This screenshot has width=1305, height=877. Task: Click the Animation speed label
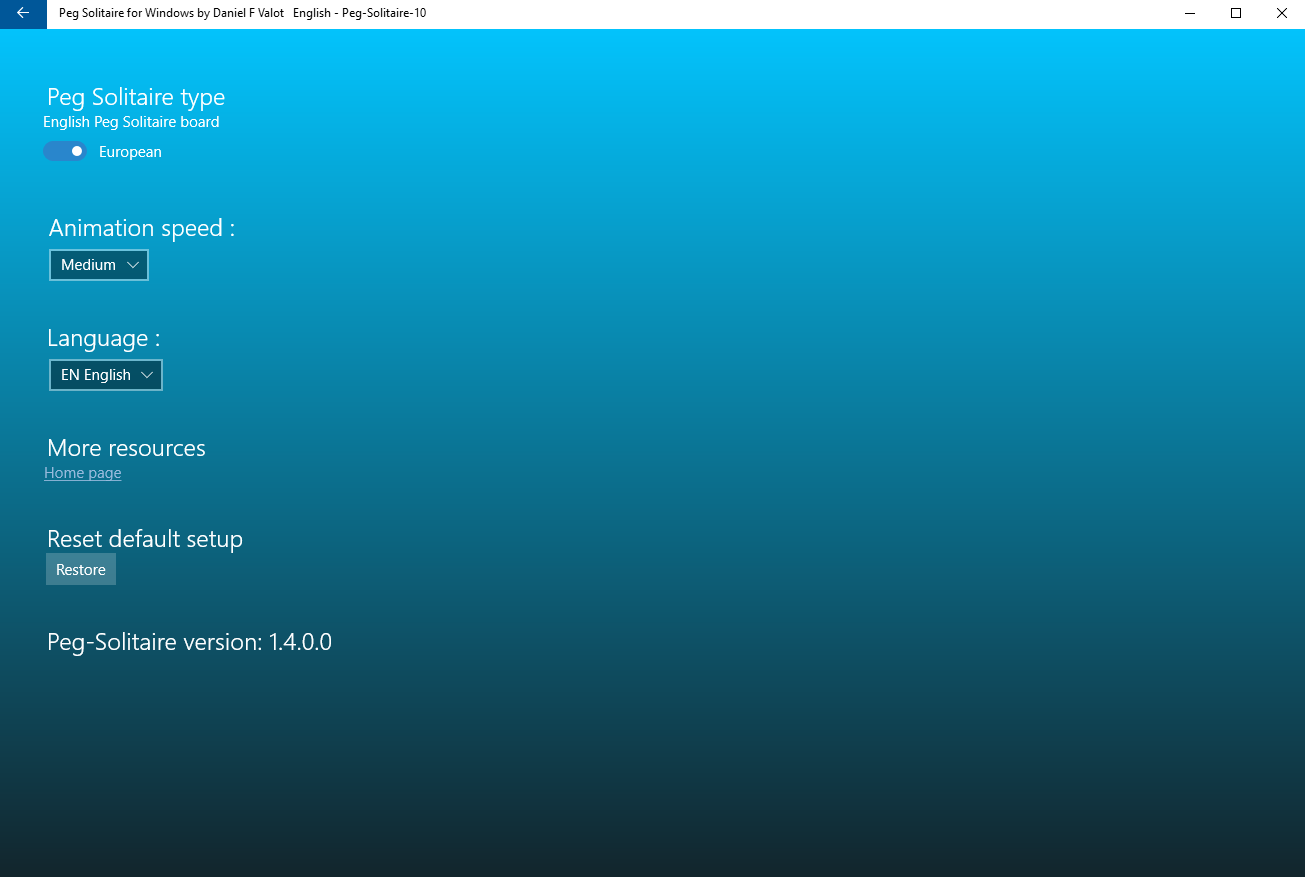click(142, 228)
